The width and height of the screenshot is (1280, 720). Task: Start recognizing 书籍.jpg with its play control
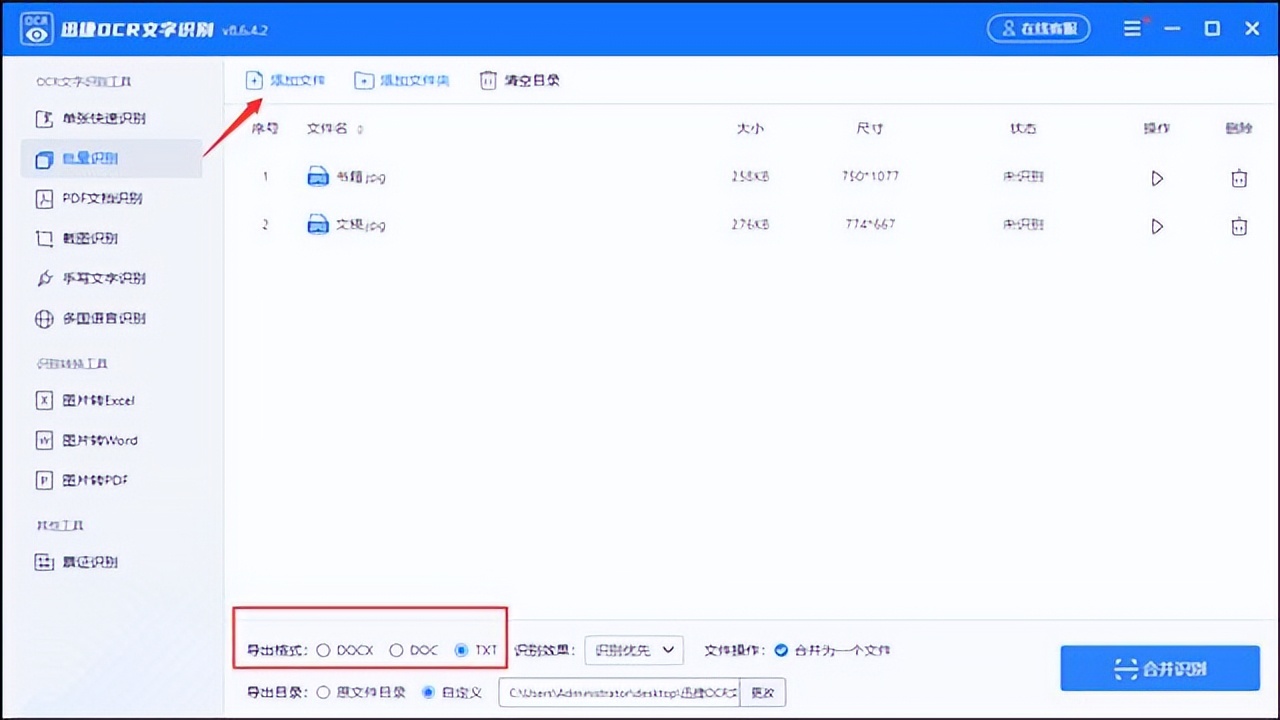click(1157, 178)
